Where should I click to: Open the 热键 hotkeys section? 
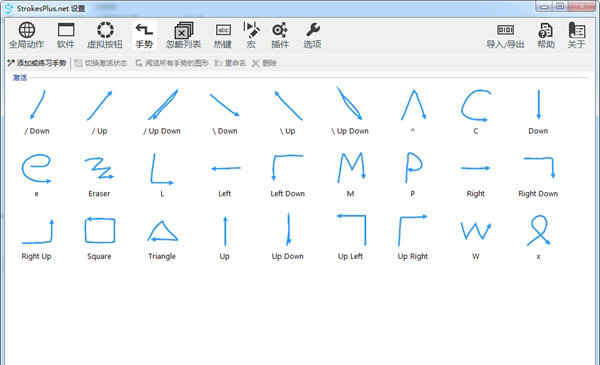(223, 35)
